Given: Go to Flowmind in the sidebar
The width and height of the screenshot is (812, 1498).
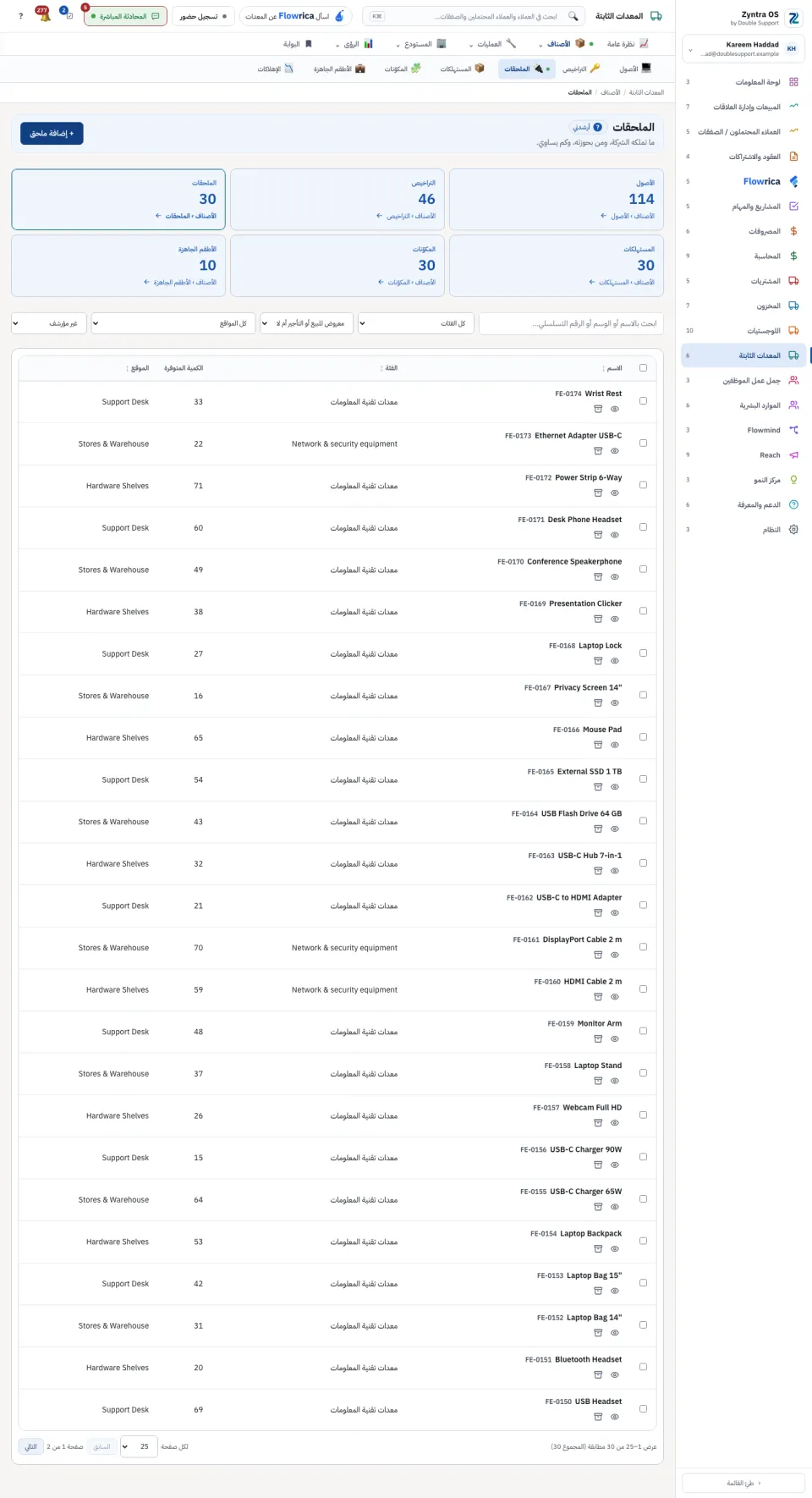Looking at the screenshot, I should (743, 430).
